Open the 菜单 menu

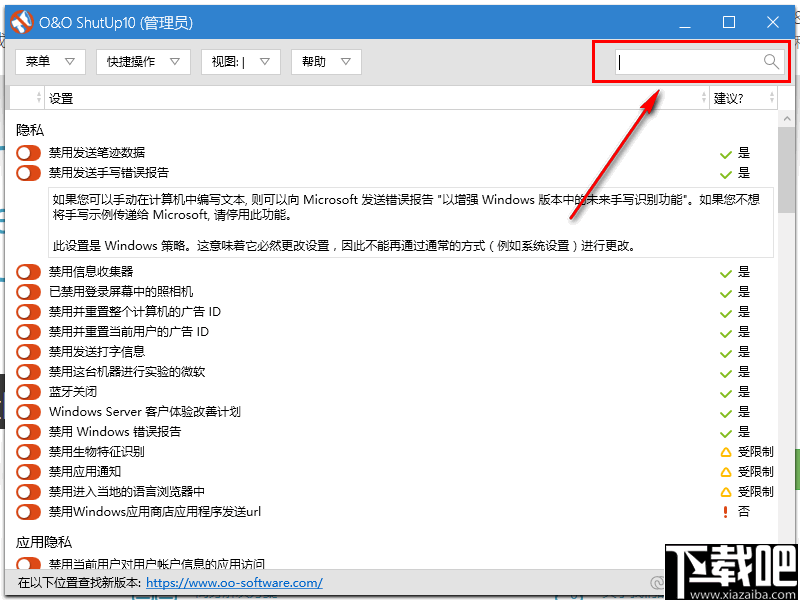(x=49, y=61)
